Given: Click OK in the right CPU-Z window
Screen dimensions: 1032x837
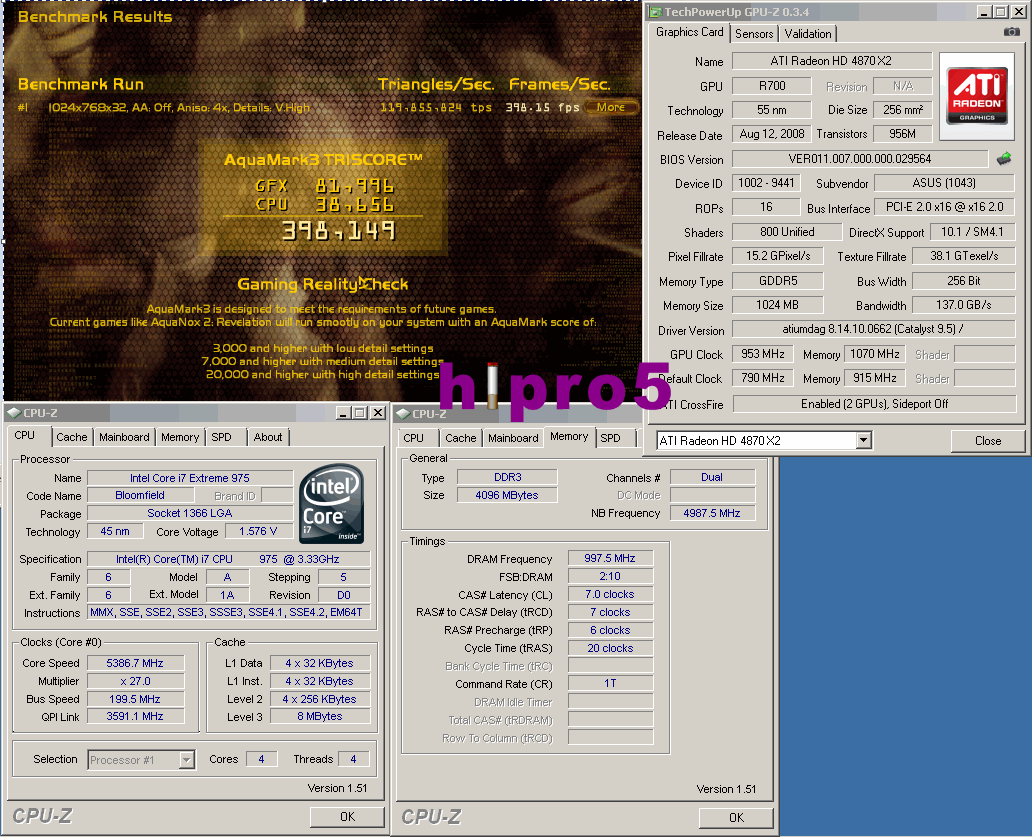Looking at the screenshot, I should [736, 817].
